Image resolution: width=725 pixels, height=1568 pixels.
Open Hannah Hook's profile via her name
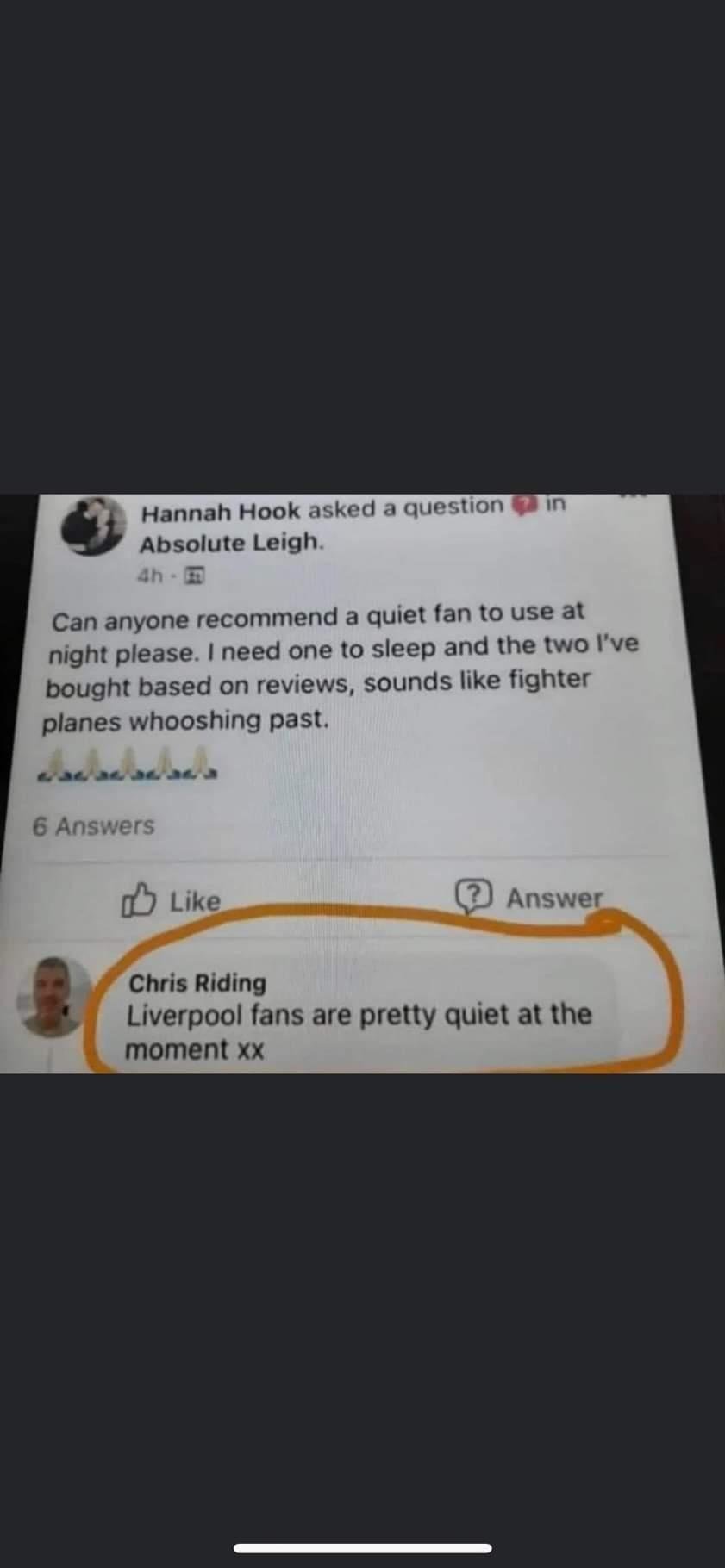(x=221, y=512)
